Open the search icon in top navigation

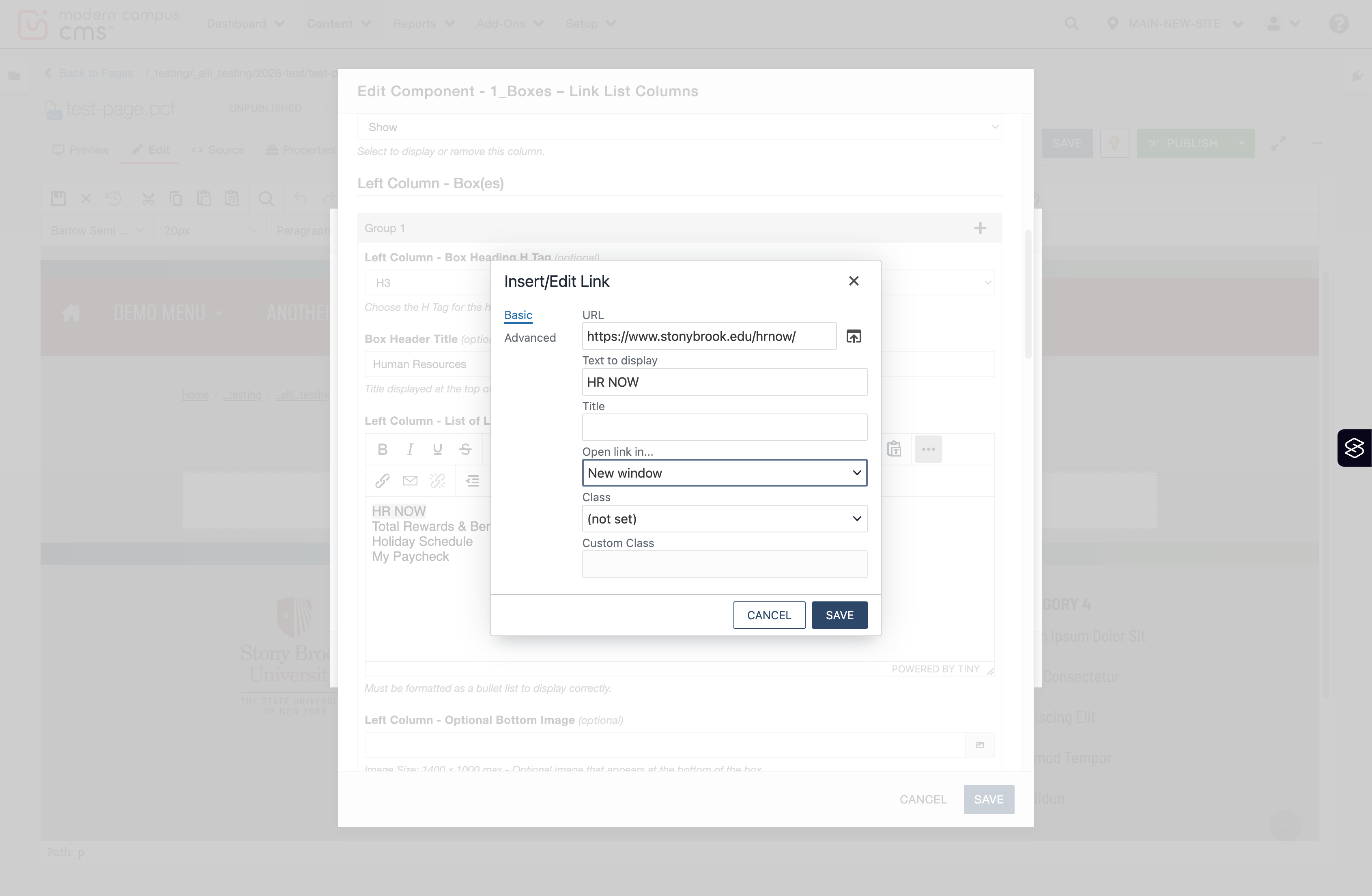click(1071, 24)
